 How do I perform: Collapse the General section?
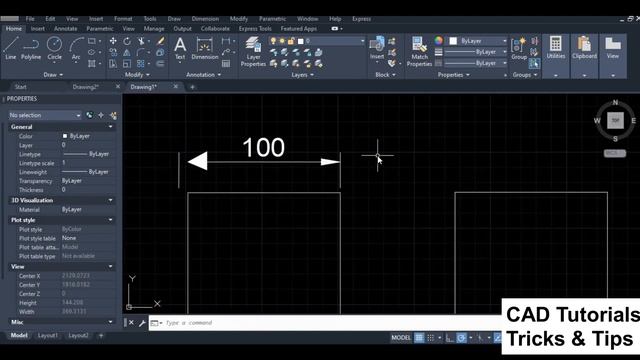tap(110, 127)
